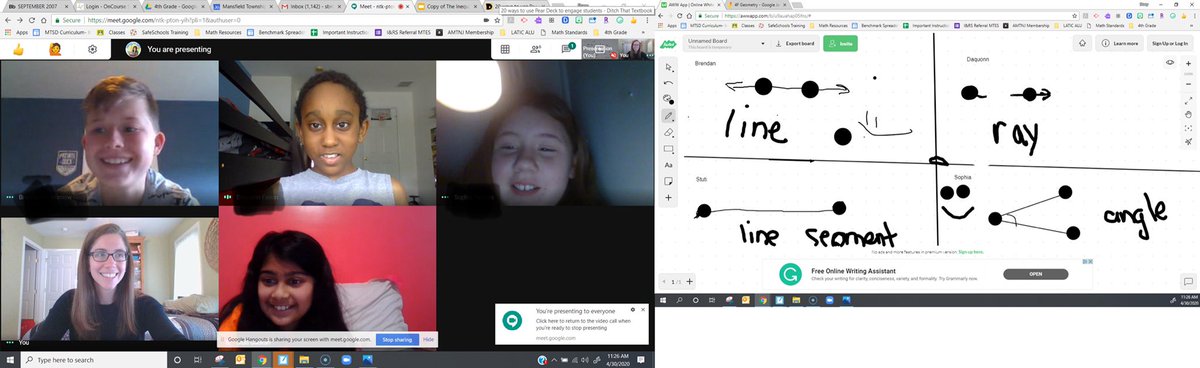
Task: Open the whiteboard chat icon
Action: (x=1187, y=281)
